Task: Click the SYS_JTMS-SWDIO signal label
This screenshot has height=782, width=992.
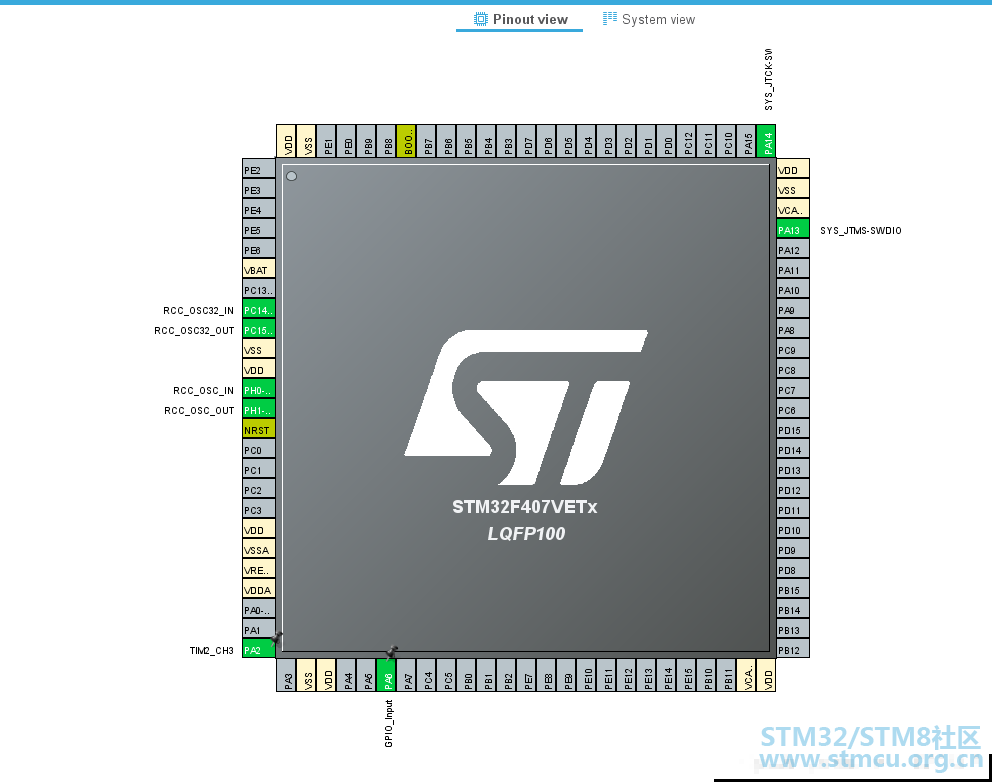Action: 860,230
